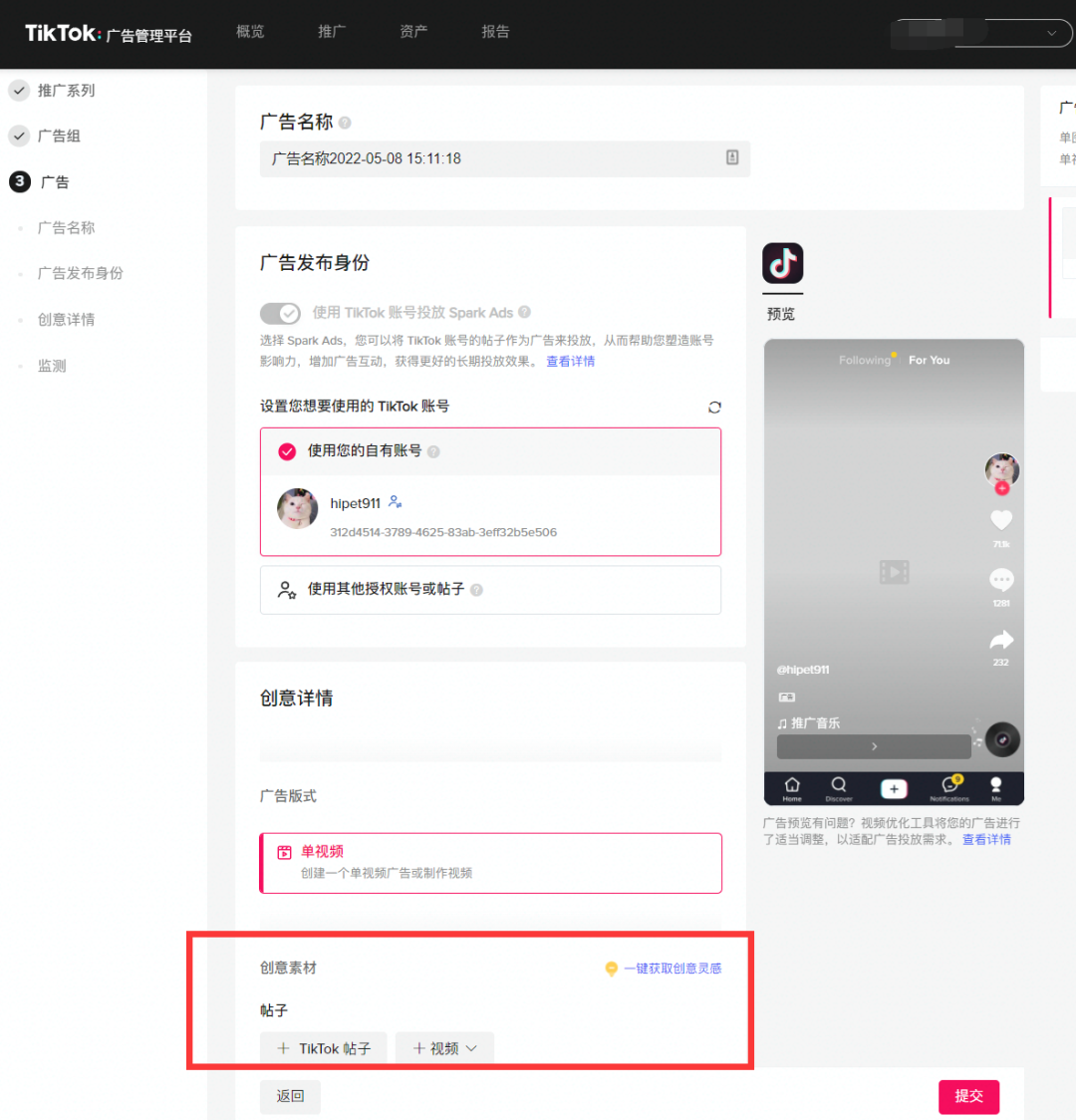Click the 一键获取创意灵感 link
The width and height of the screenshot is (1076, 1120).
[x=672, y=969]
